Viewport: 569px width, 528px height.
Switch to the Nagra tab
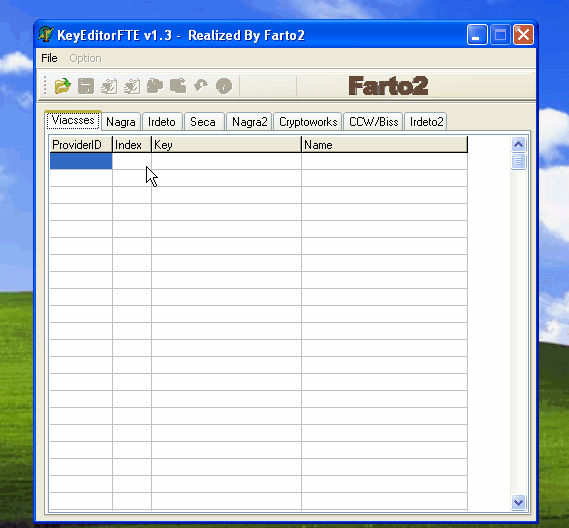coord(121,122)
